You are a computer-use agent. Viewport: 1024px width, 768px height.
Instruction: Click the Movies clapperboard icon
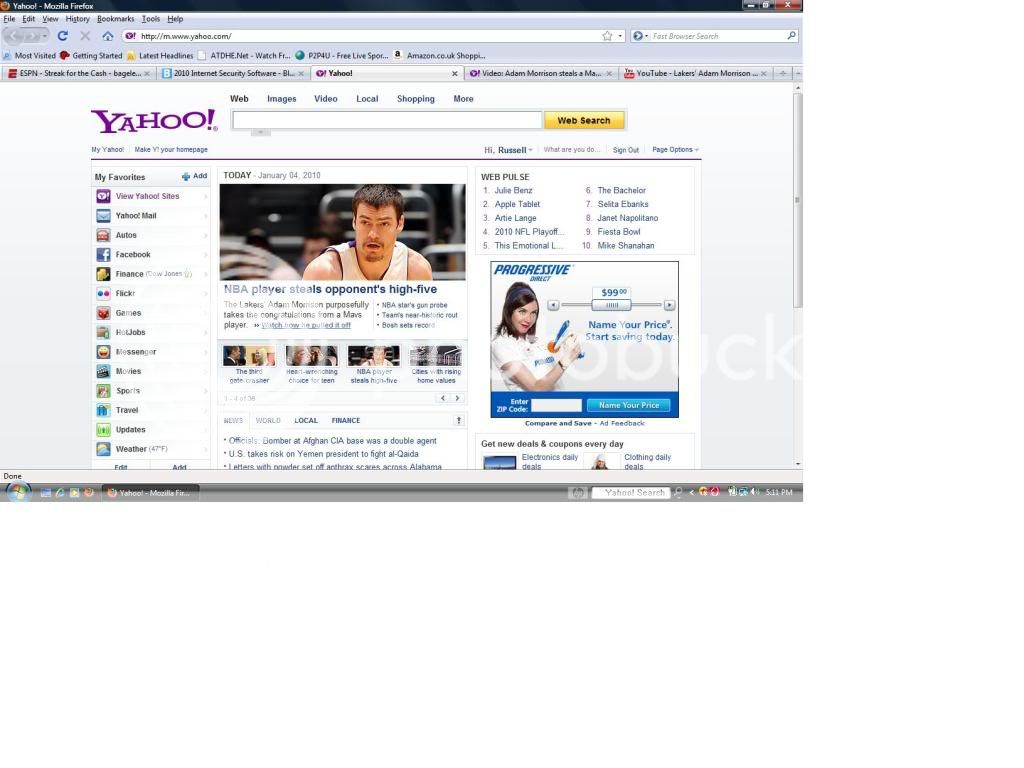pos(103,372)
